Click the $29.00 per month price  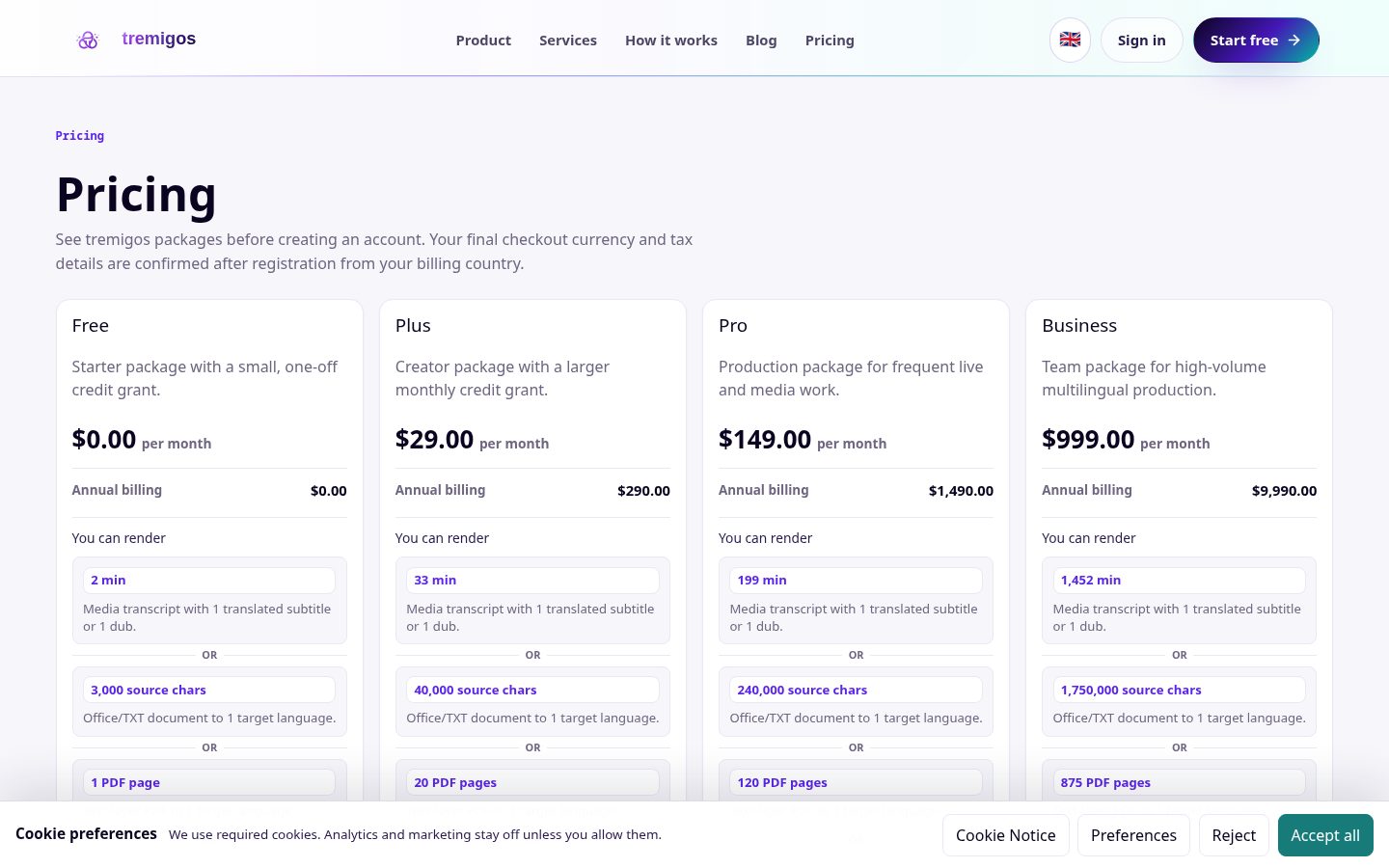[x=472, y=440]
